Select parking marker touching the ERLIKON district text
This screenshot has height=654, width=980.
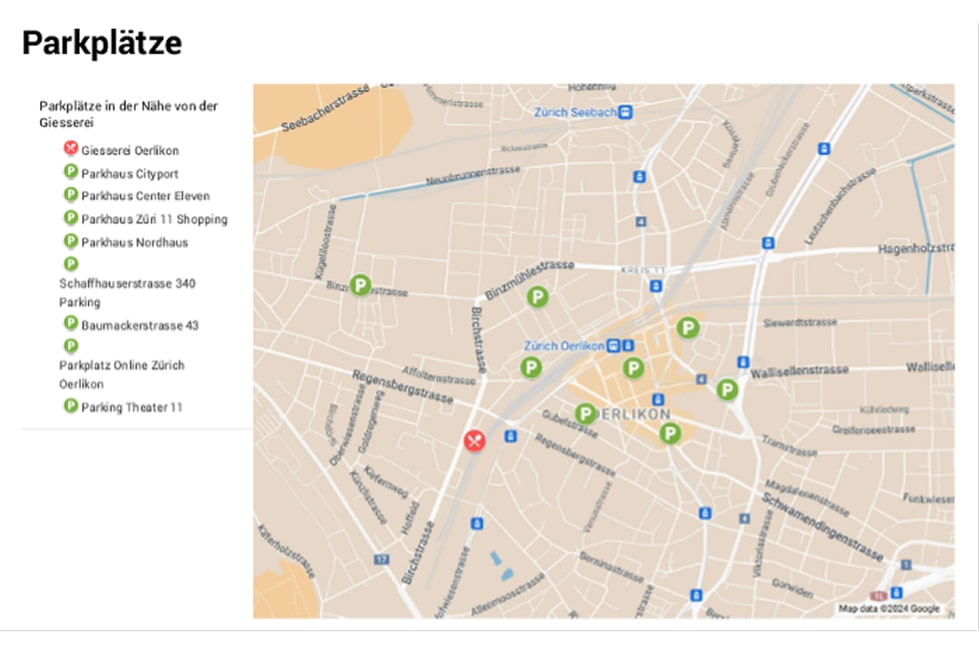point(585,413)
